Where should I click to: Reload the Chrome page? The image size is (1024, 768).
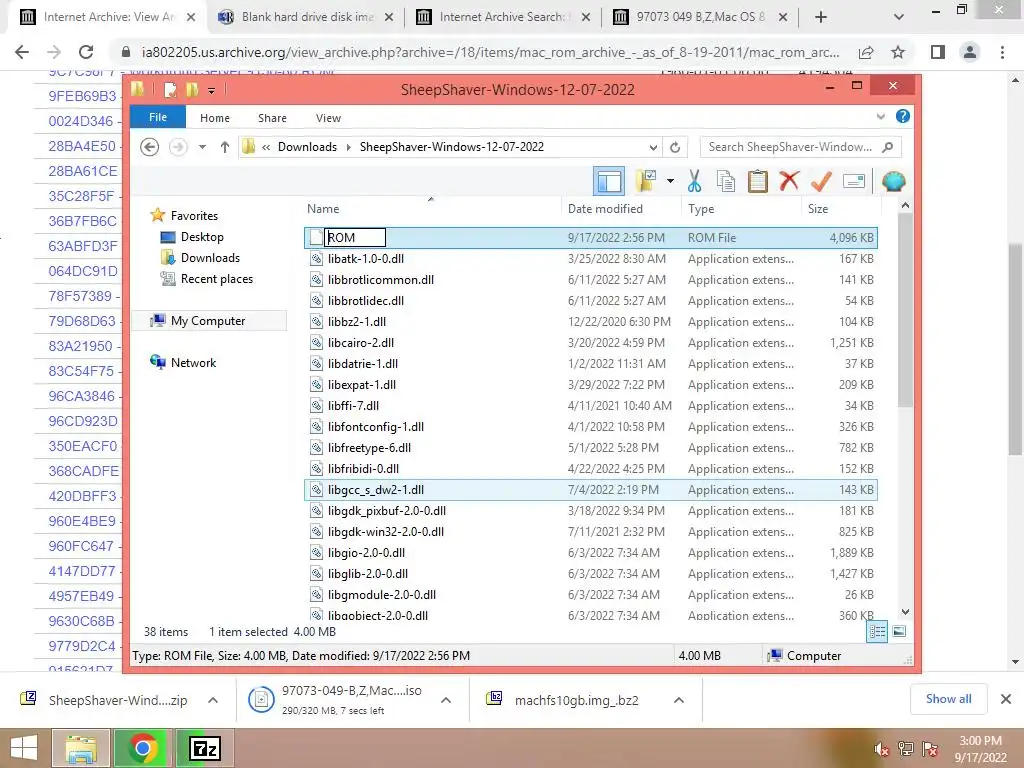click(x=86, y=52)
